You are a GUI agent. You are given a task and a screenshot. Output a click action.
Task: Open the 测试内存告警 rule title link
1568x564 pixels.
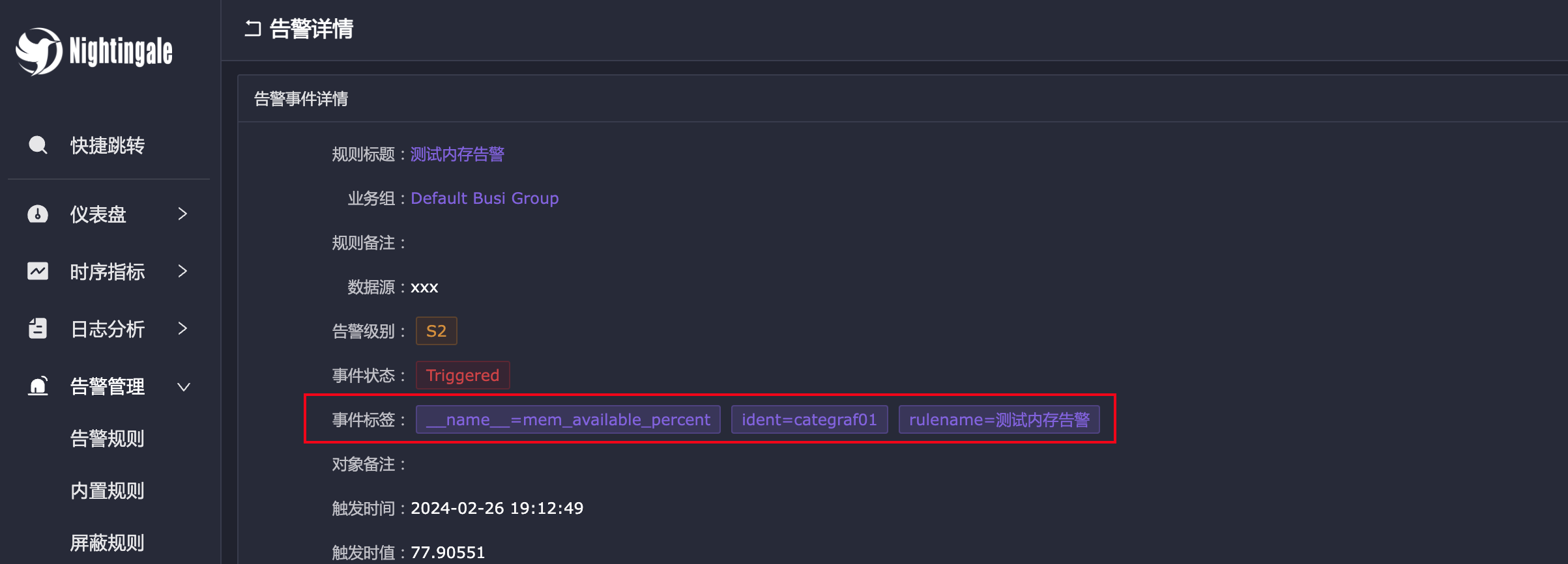457,154
